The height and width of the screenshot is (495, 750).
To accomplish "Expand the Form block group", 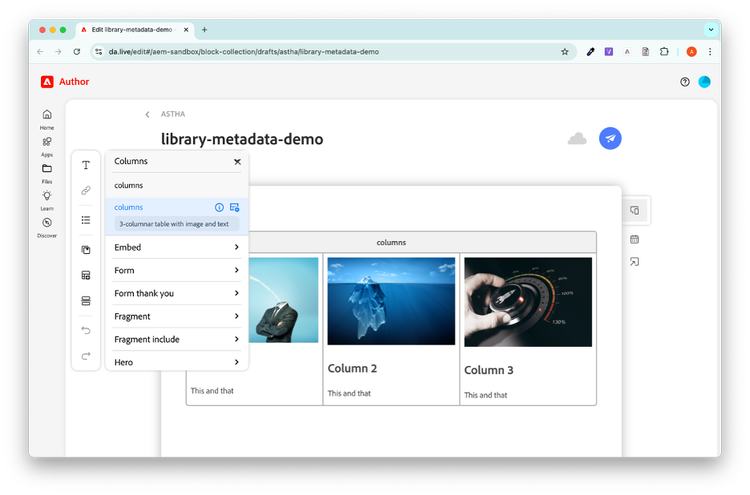I will tap(176, 270).
